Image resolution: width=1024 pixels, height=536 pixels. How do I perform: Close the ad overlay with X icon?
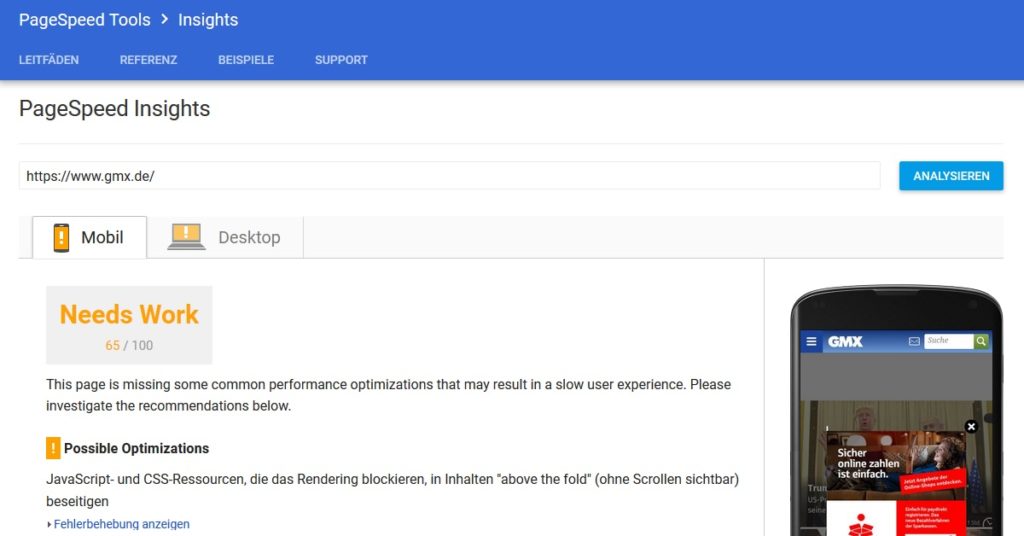point(971,426)
